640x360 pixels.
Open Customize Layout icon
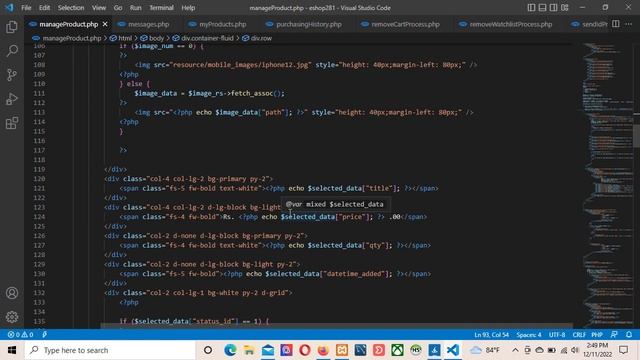coord(564,8)
